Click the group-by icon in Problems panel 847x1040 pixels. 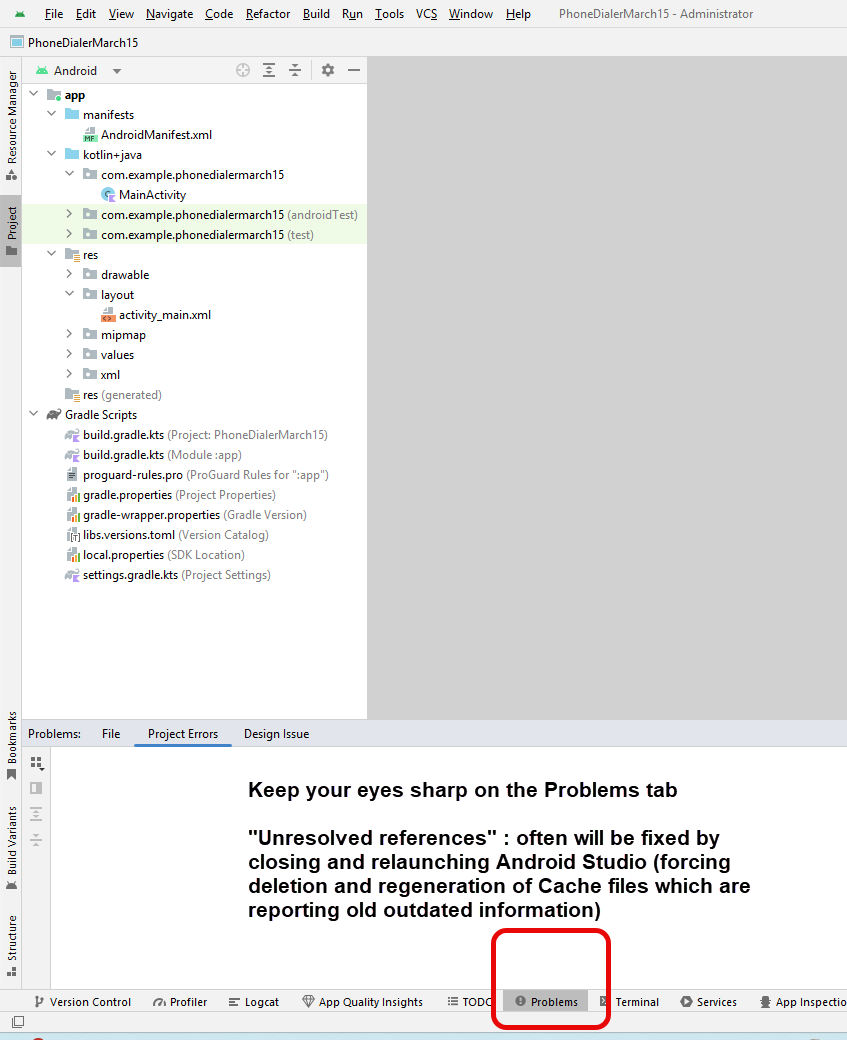tap(36, 763)
